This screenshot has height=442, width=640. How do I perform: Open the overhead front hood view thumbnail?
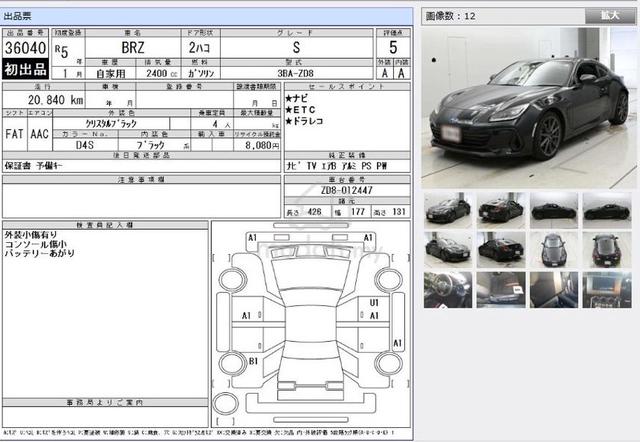click(554, 250)
